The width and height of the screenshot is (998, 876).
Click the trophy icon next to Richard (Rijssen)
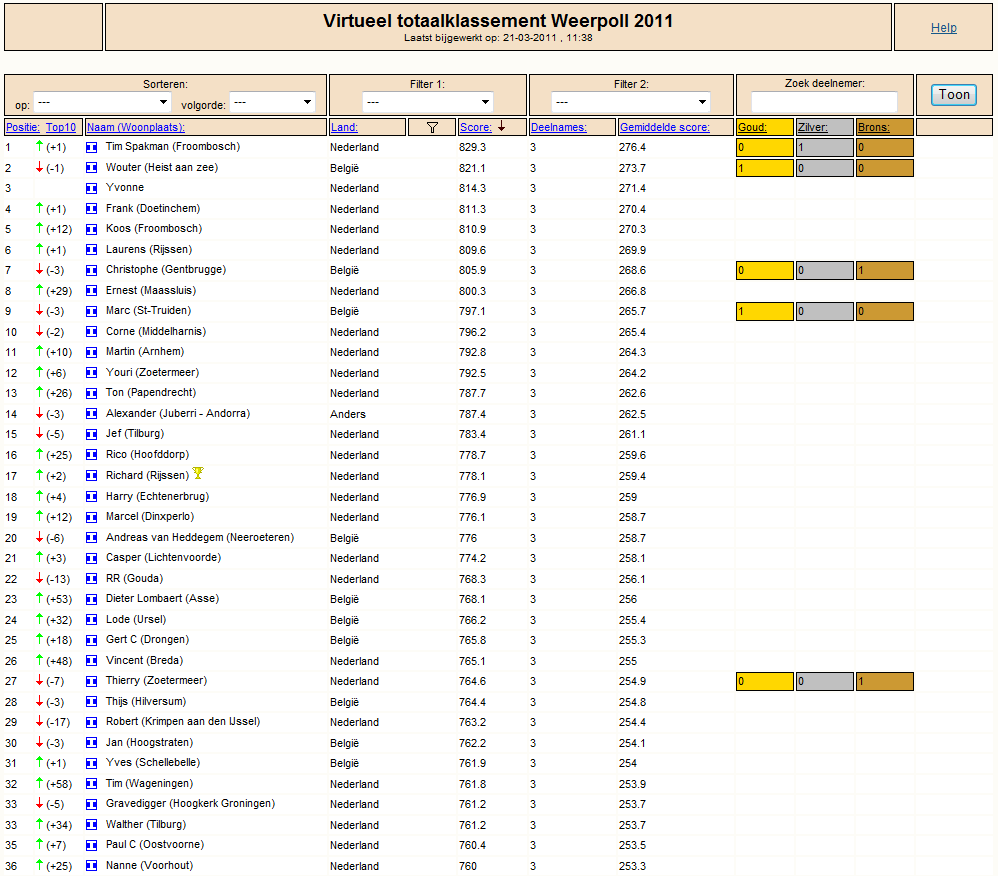tap(198, 473)
